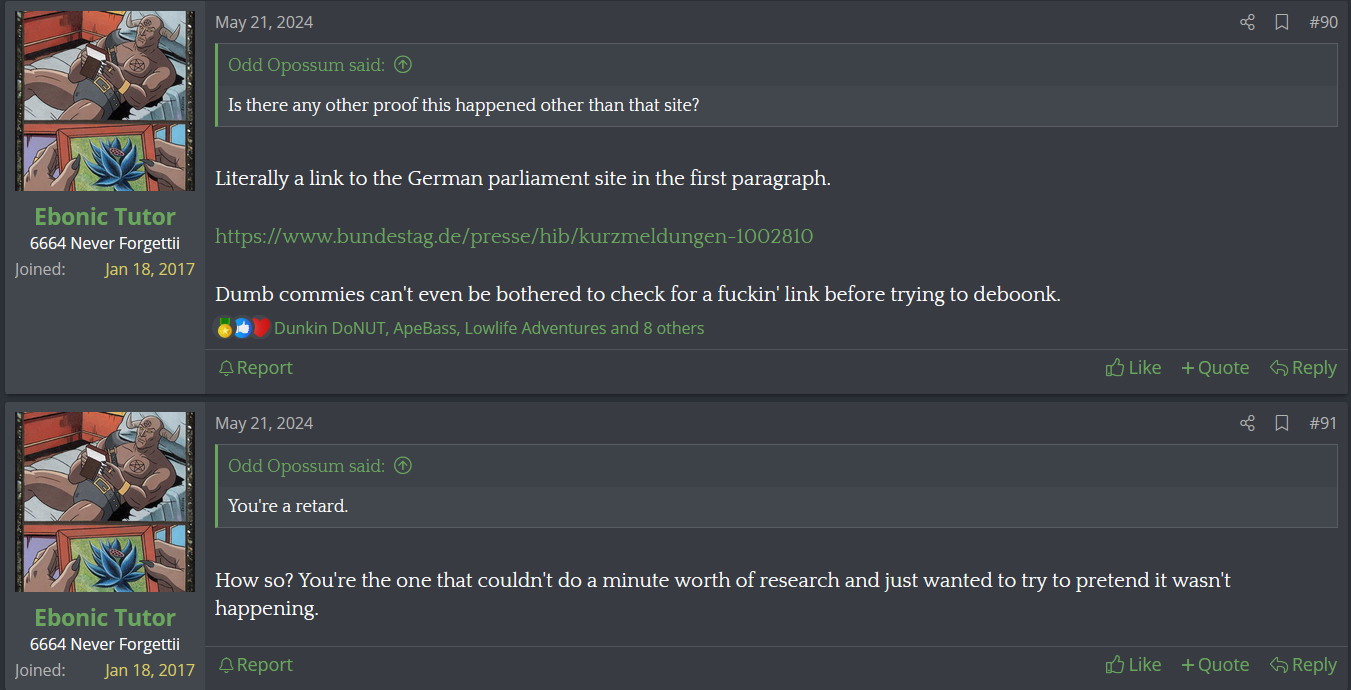Like post #90
Screen dimensions: 1351x690
[x=1133, y=368]
